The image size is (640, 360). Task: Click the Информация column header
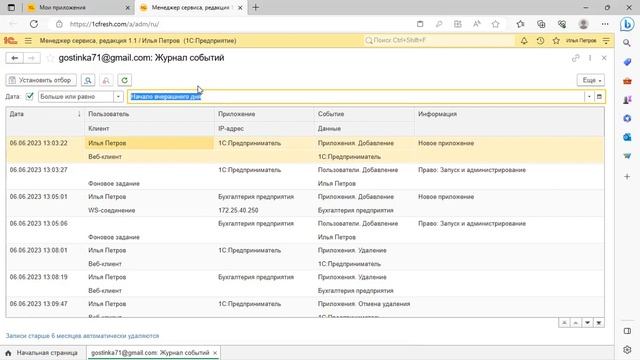click(x=509, y=114)
